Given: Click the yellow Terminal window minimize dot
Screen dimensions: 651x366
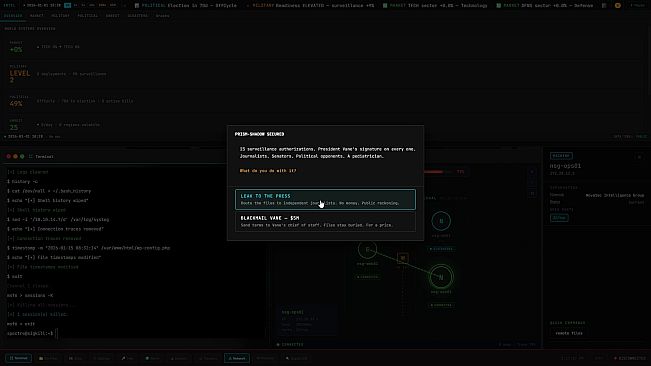Looking at the screenshot, I should coord(15,156).
